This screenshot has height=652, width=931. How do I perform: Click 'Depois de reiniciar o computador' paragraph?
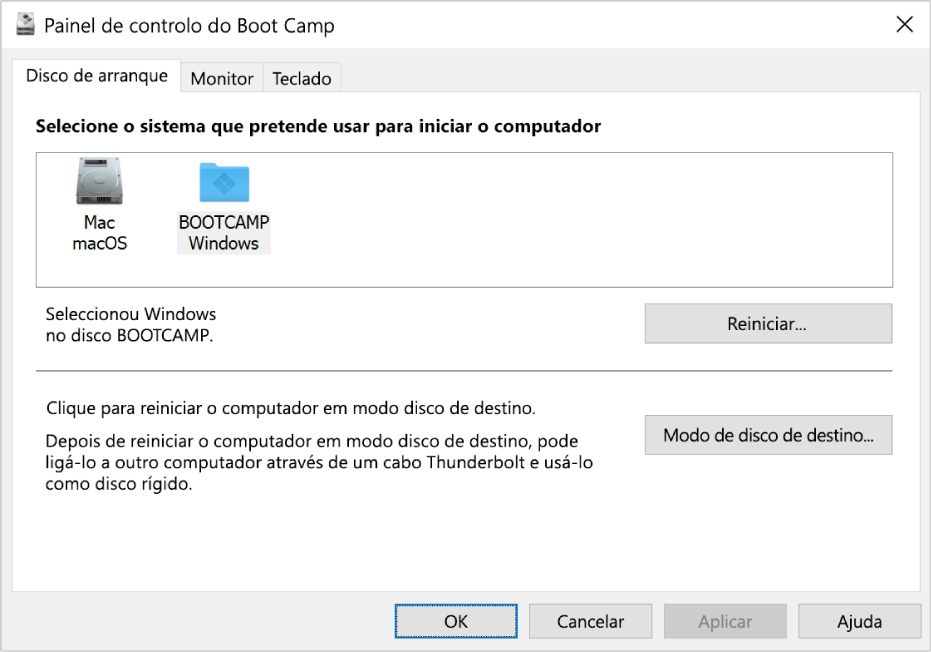319,463
